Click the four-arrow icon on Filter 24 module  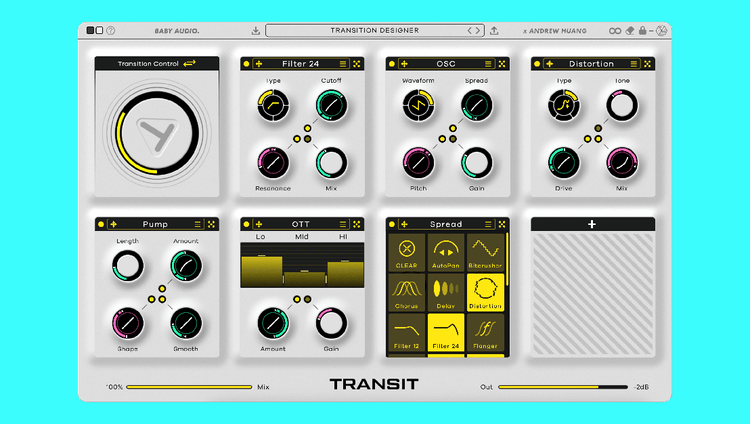[x=357, y=64]
